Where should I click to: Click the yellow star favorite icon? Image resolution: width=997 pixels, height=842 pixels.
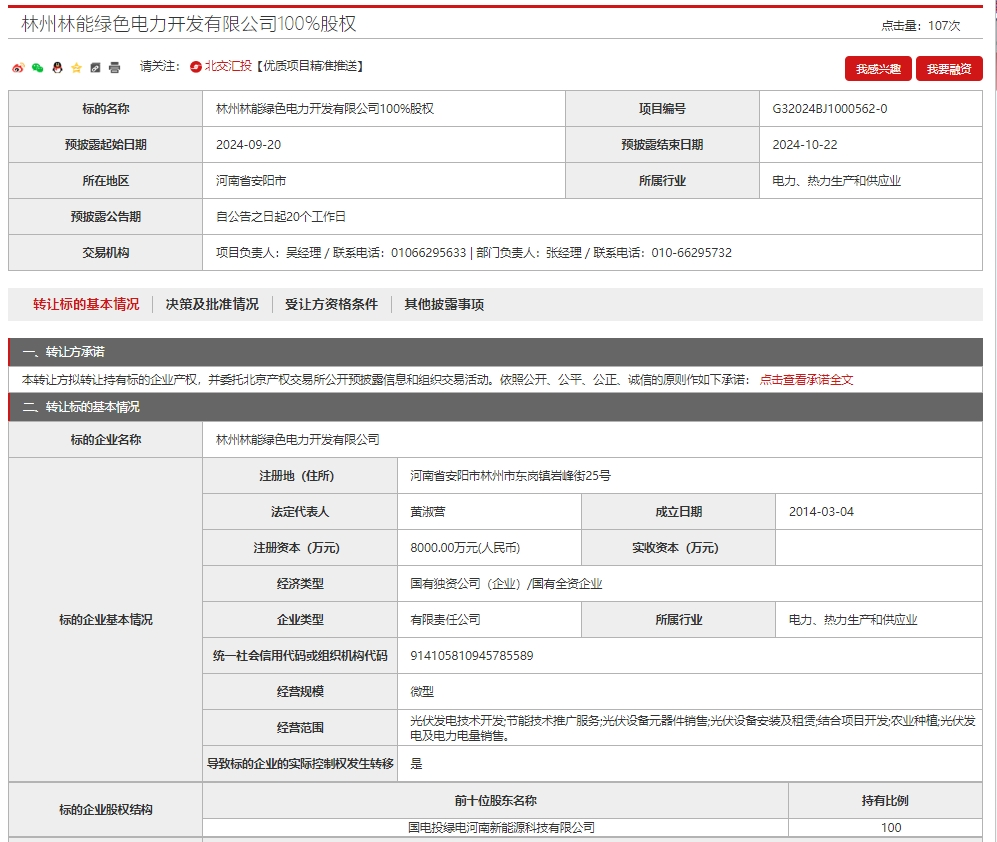coord(76,68)
